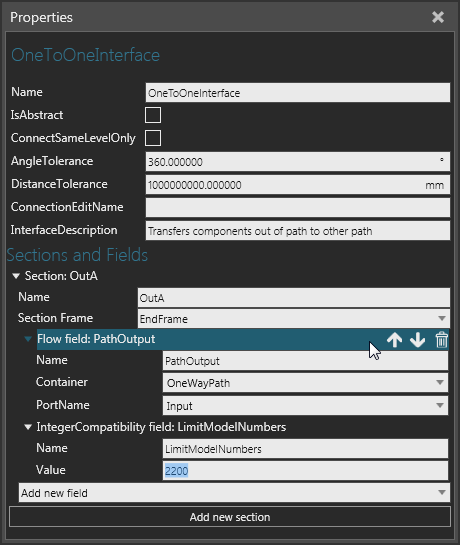Focus the empty ConnectionEditName field

pos(298,208)
